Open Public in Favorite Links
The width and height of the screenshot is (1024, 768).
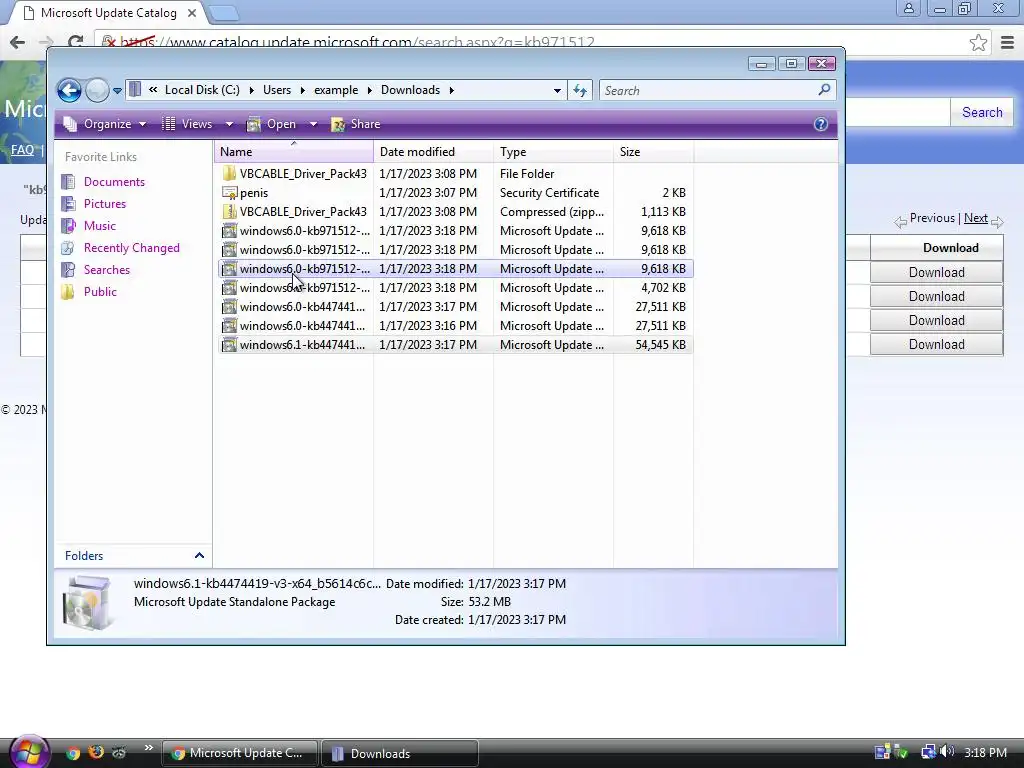click(100, 292)
